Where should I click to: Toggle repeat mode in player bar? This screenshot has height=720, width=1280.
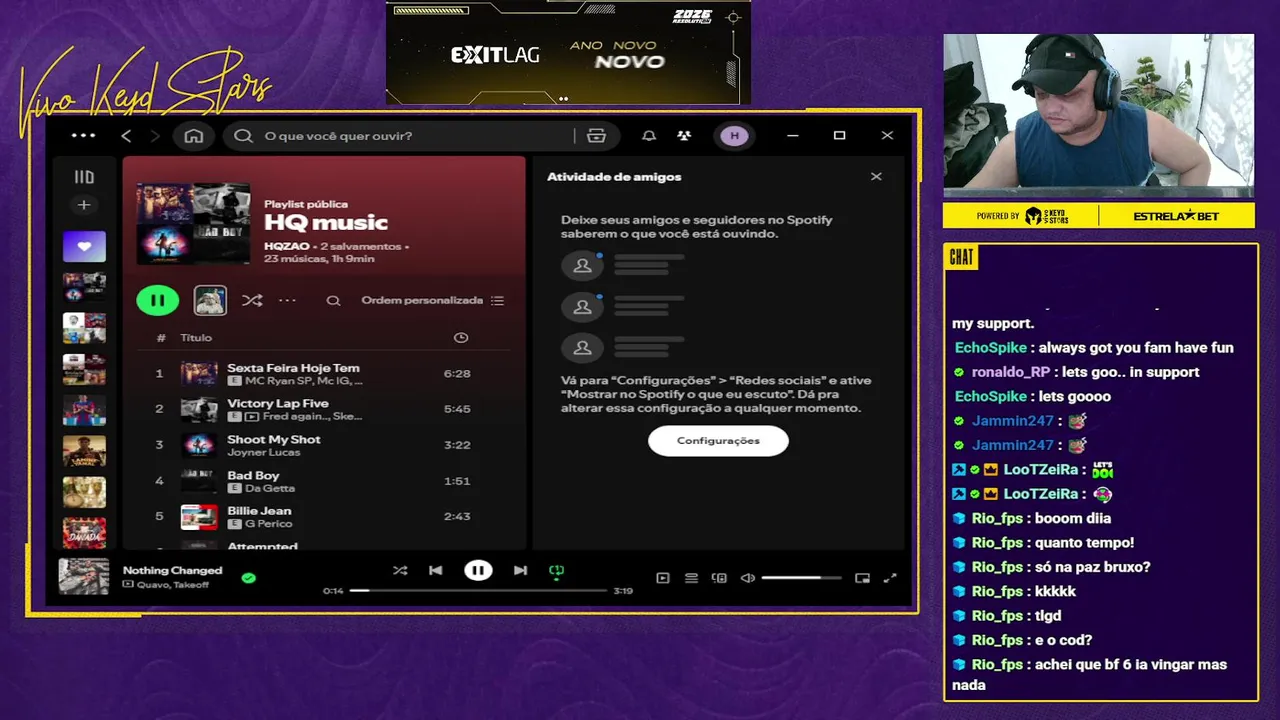(557, 571)
